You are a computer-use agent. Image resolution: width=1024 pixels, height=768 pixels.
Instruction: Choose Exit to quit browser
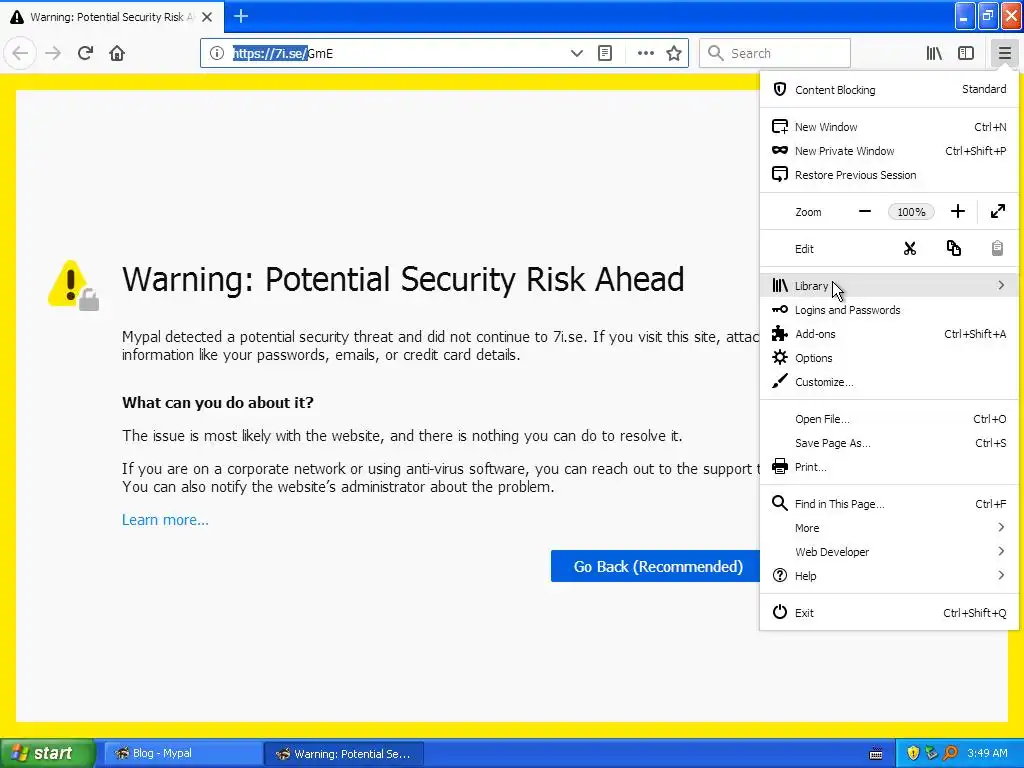click(x=889, y=613)
